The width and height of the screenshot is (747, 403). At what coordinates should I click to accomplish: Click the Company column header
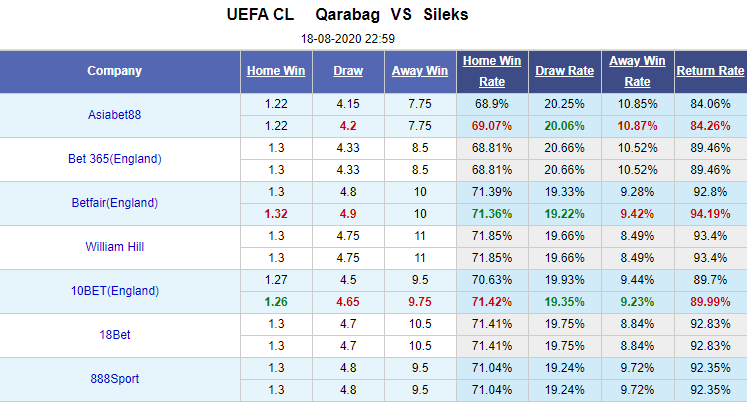click(114, 71)
